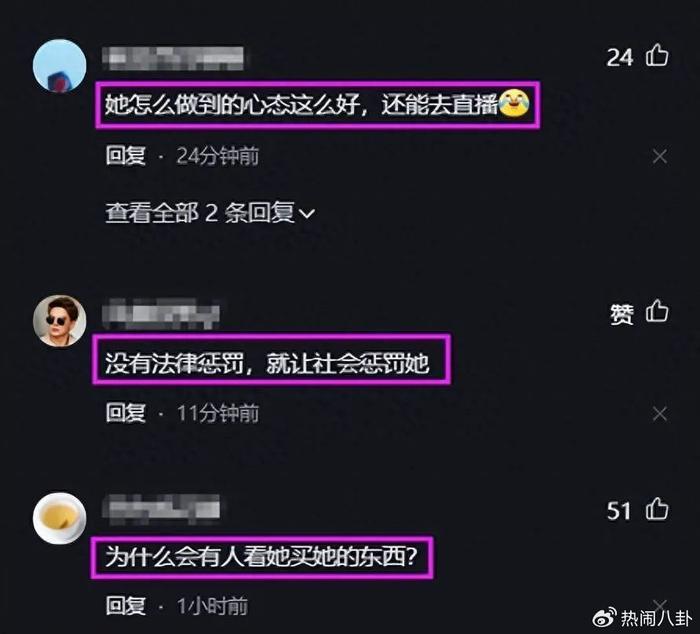700x634 pixels.
Task: Open blurred username of third commenter
Action: [161, 509]
